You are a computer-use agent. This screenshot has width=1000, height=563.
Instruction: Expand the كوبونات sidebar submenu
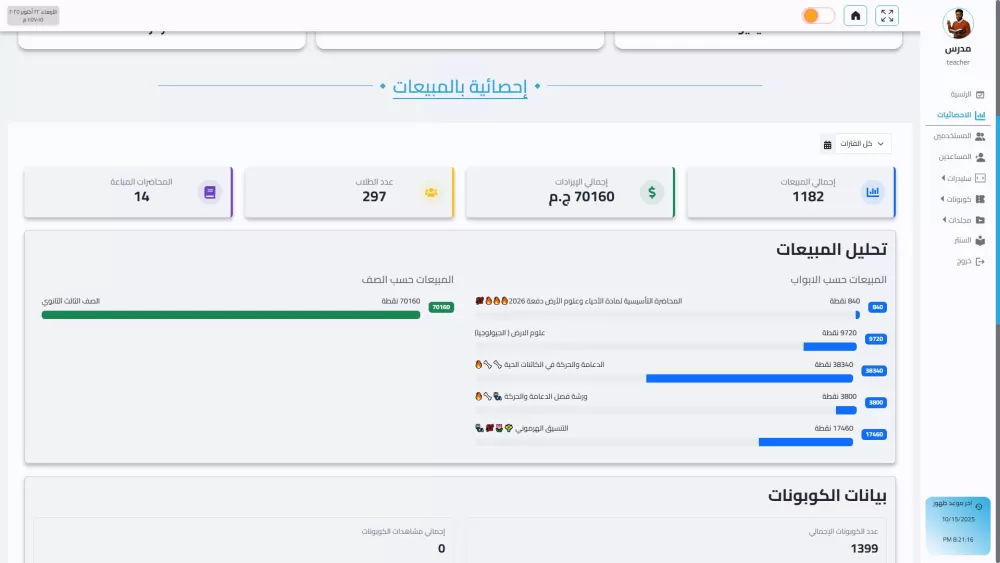960,199
